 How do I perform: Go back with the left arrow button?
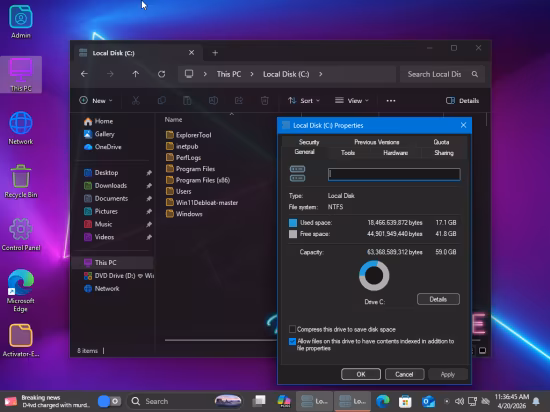(x=84, y=74)
